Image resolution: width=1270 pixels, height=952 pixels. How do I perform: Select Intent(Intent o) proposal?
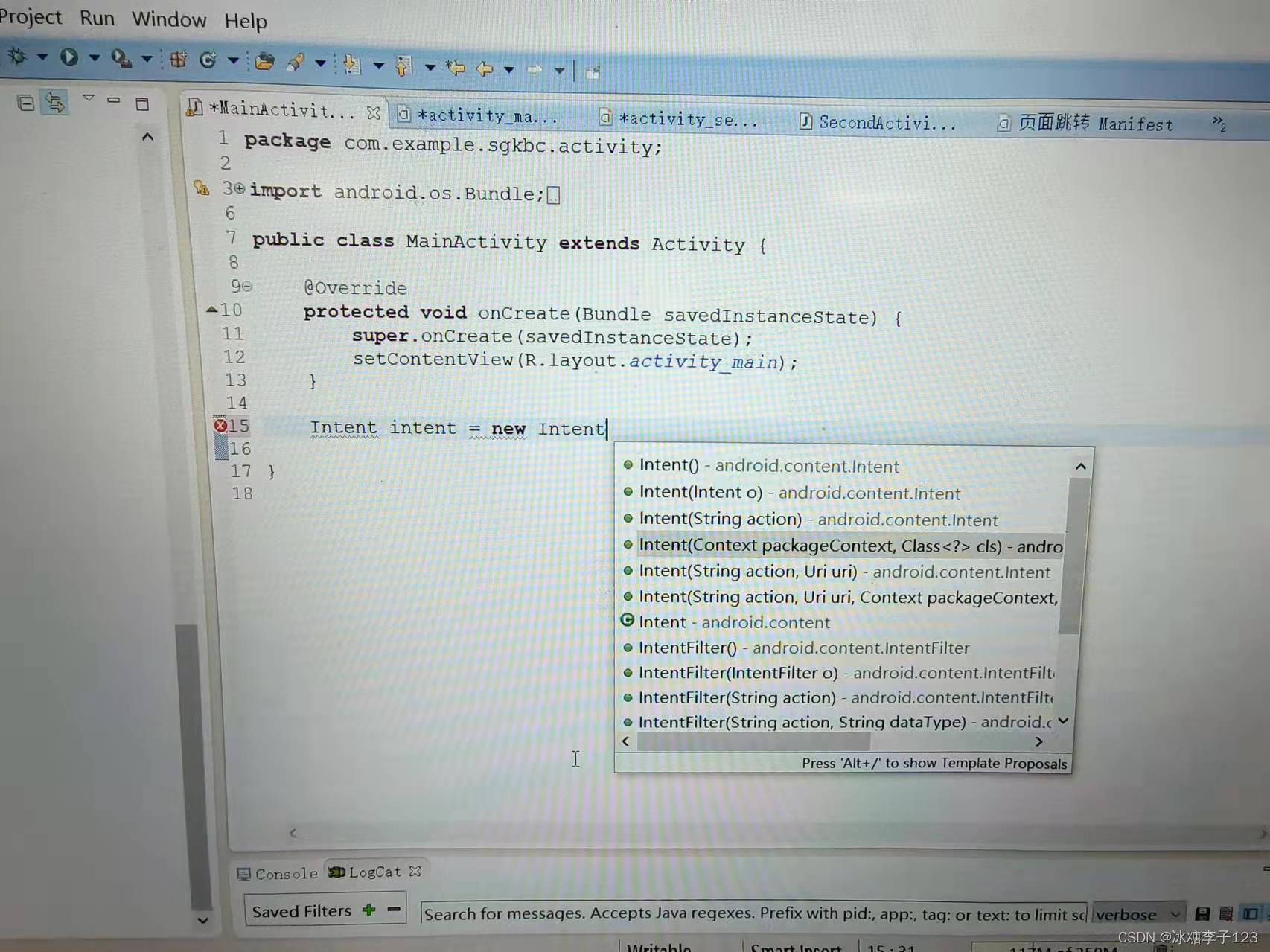[800, 493]
